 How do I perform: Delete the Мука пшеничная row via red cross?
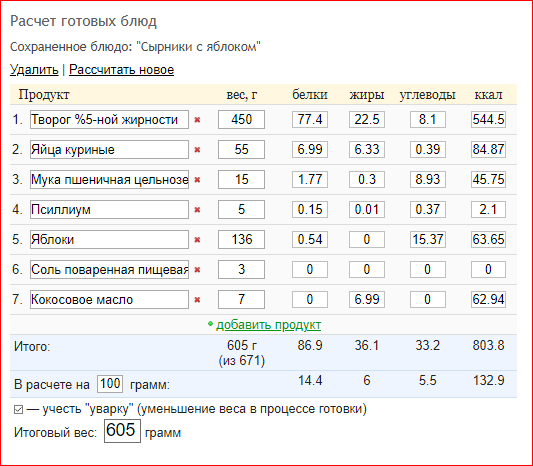point(197,179)
